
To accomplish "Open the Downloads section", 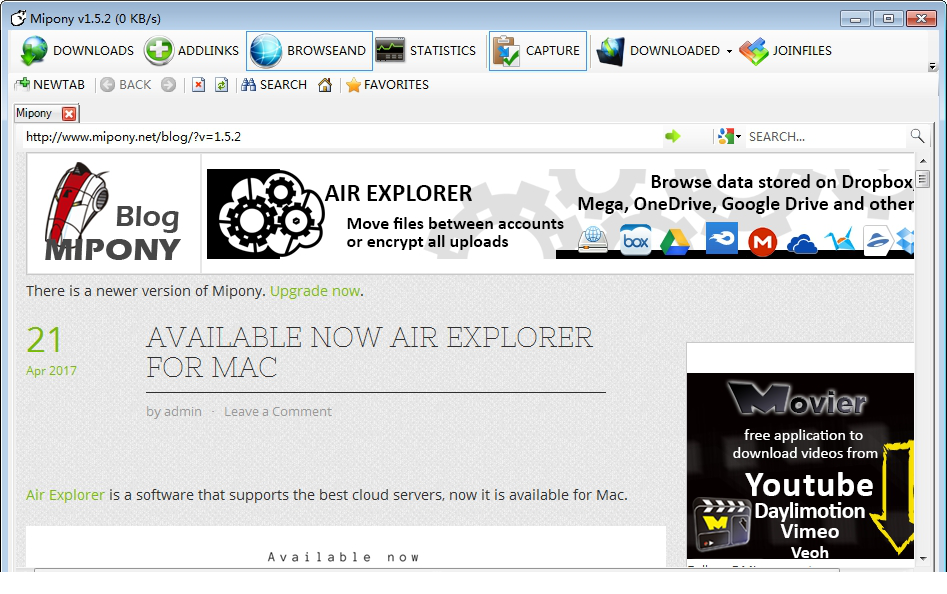I will 77,51.
